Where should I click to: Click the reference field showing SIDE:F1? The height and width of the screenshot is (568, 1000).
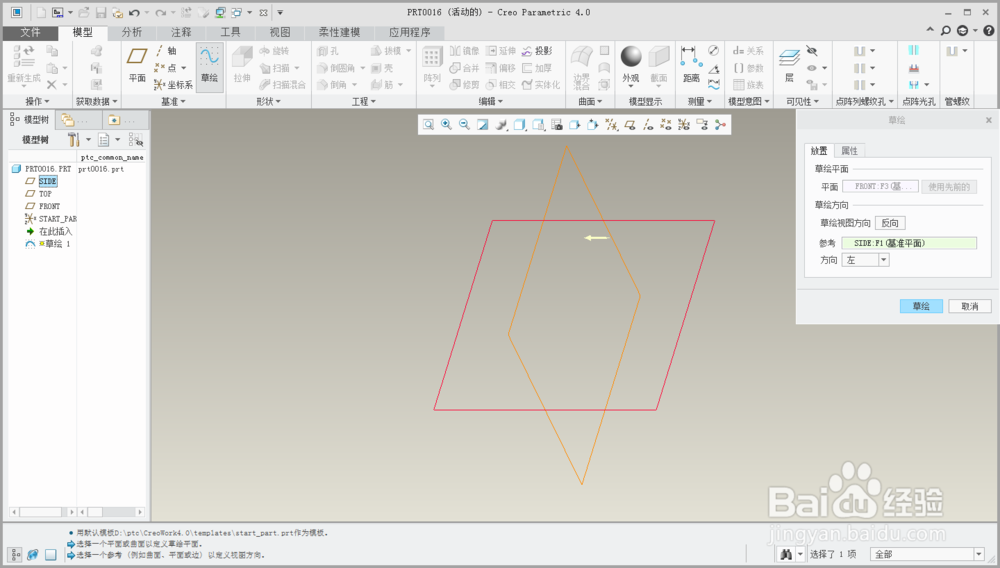point(909,243)
